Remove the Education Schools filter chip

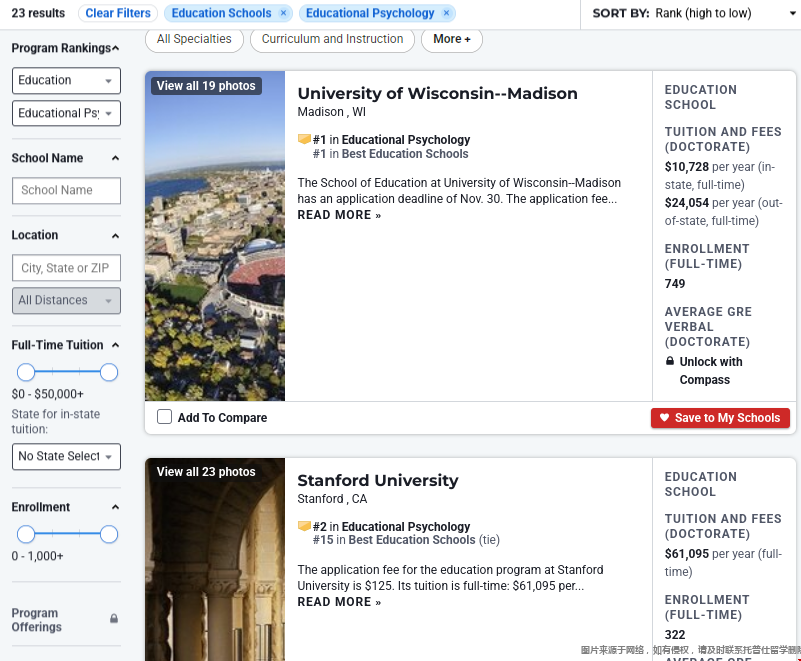tap(284, 13)
